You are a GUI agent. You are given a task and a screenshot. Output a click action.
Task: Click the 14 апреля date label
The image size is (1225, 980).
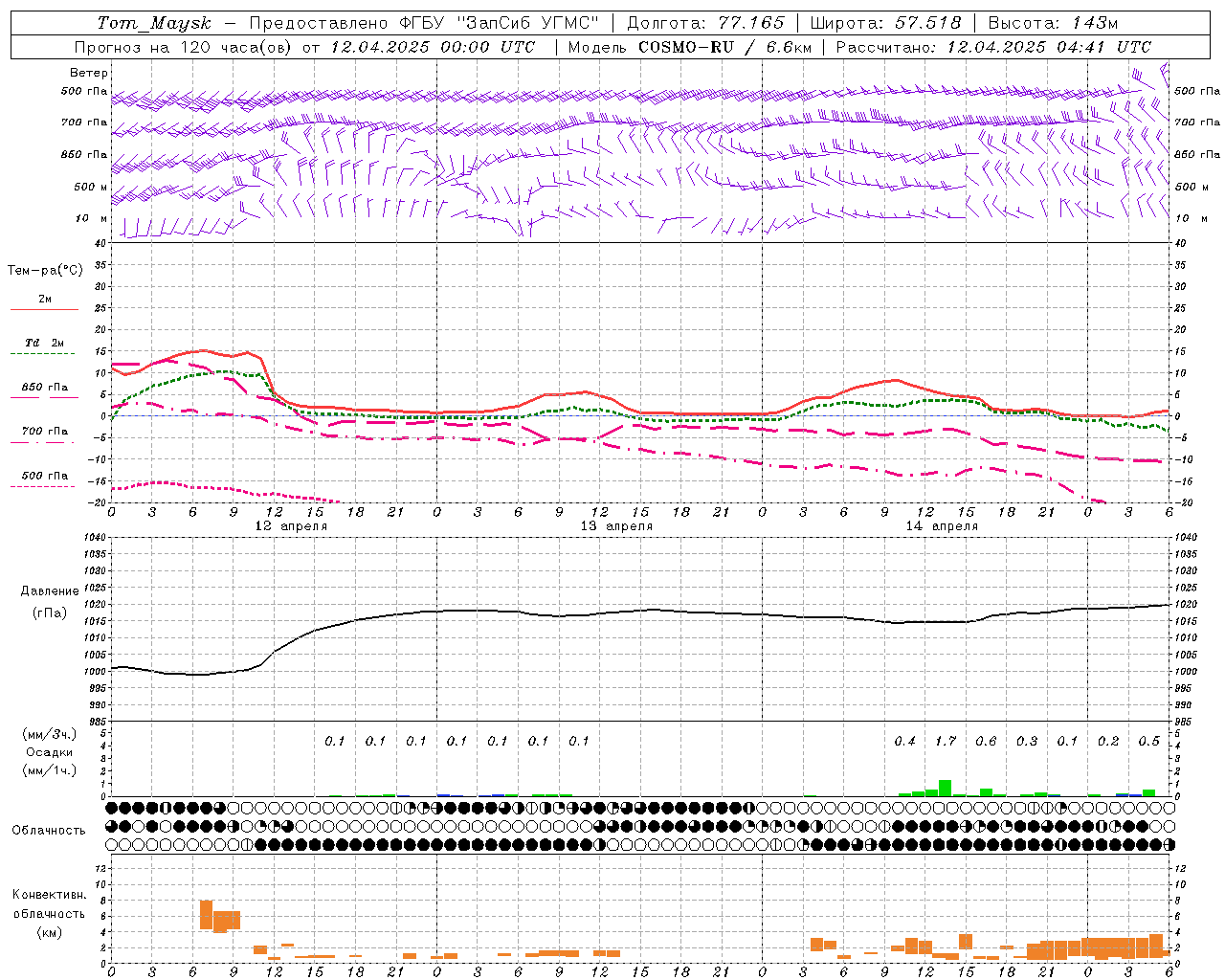[x=942, y=526]
